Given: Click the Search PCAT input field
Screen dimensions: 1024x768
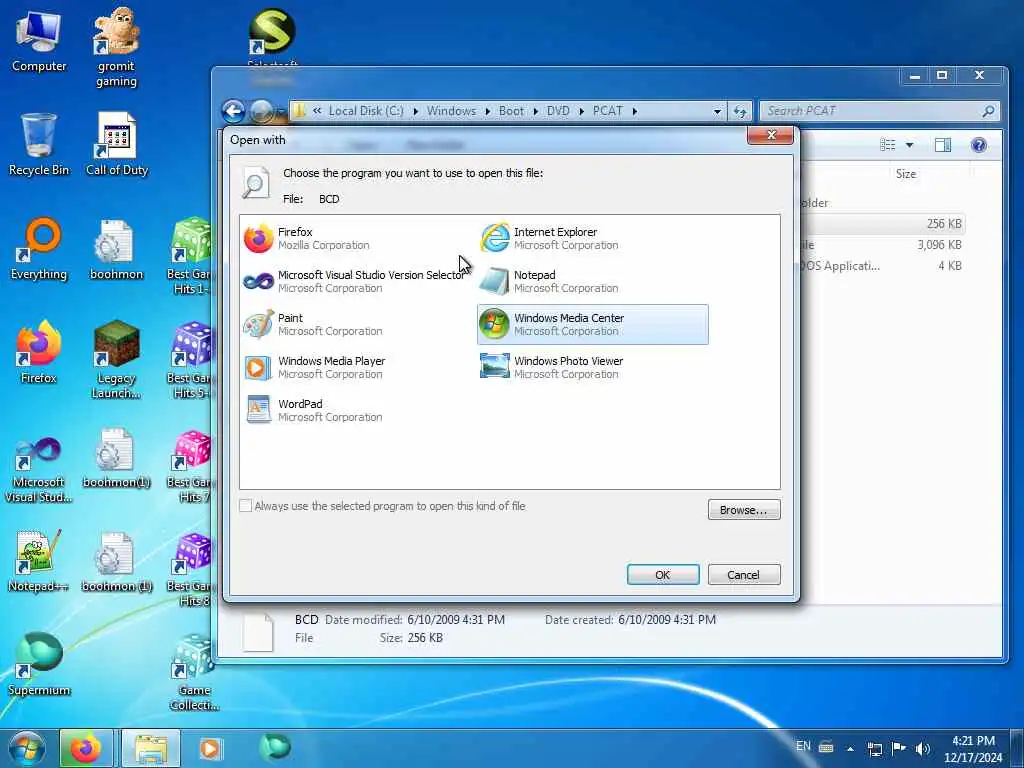Looking at the screenshot, I should pyautogui.click(x=872, y=111).
